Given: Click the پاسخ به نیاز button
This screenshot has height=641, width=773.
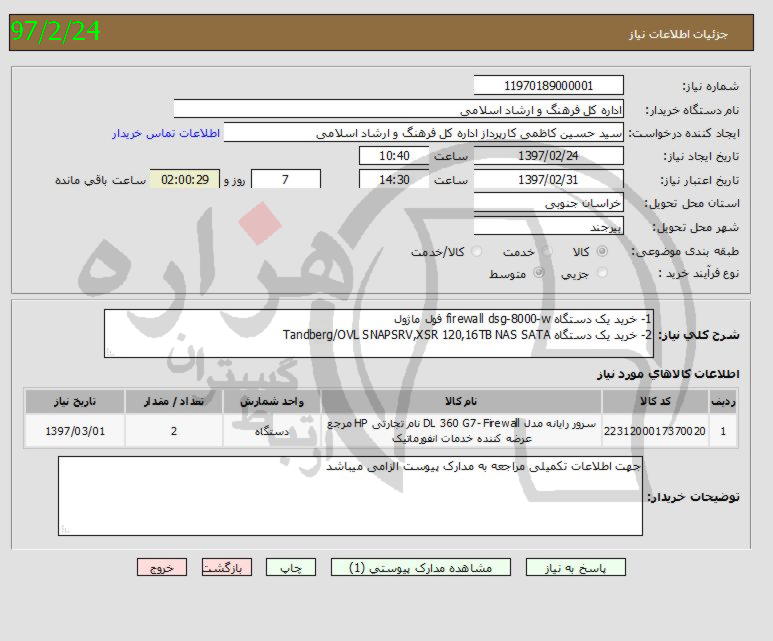Looking at the screenshot, I should pos(575,568).
